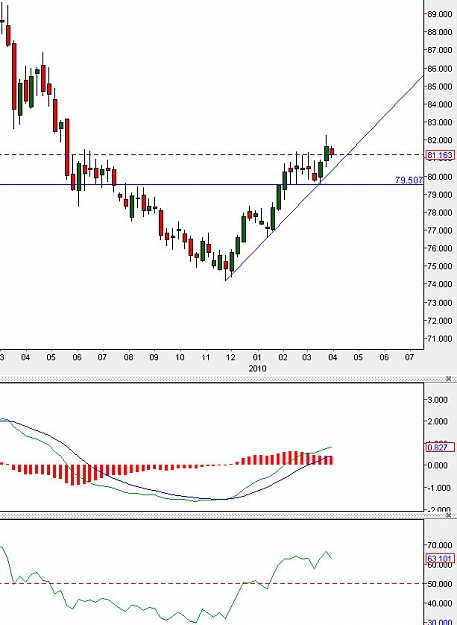Image resolution: width=457 pixels, height=625 pixels.
Task: Select the 0.827 MACD value tag
Action: [440, 447]
